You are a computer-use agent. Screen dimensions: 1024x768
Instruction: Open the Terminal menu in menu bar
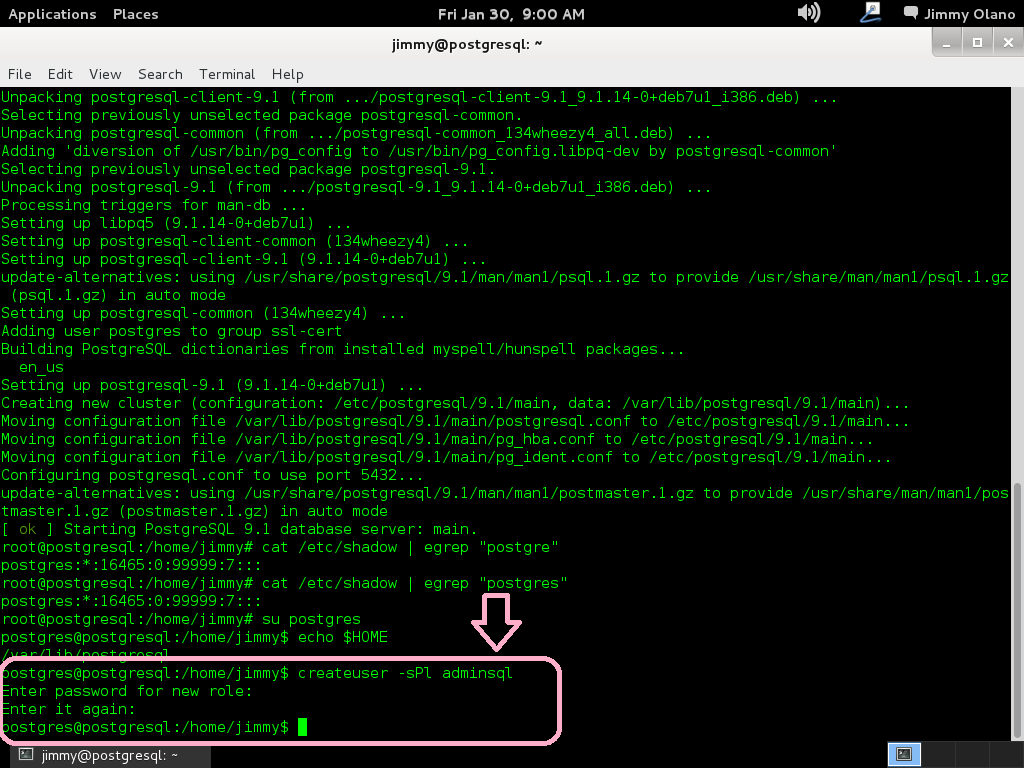click(227, 74)
